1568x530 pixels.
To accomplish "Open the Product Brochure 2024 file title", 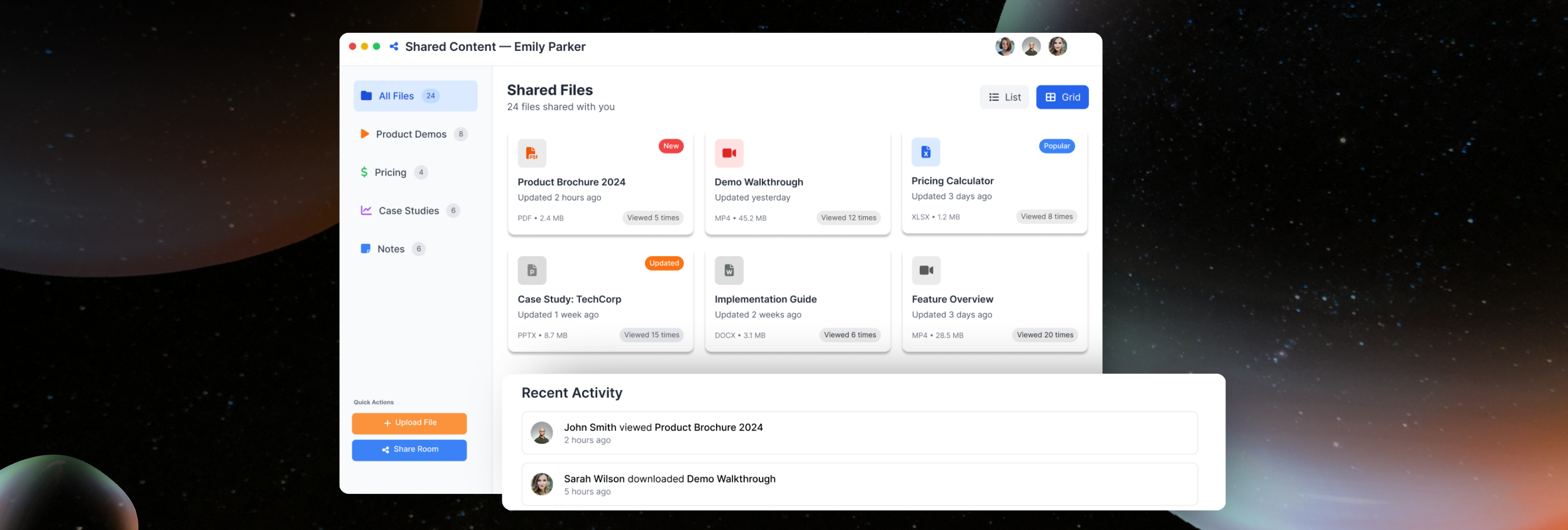I will pos(571,182).
